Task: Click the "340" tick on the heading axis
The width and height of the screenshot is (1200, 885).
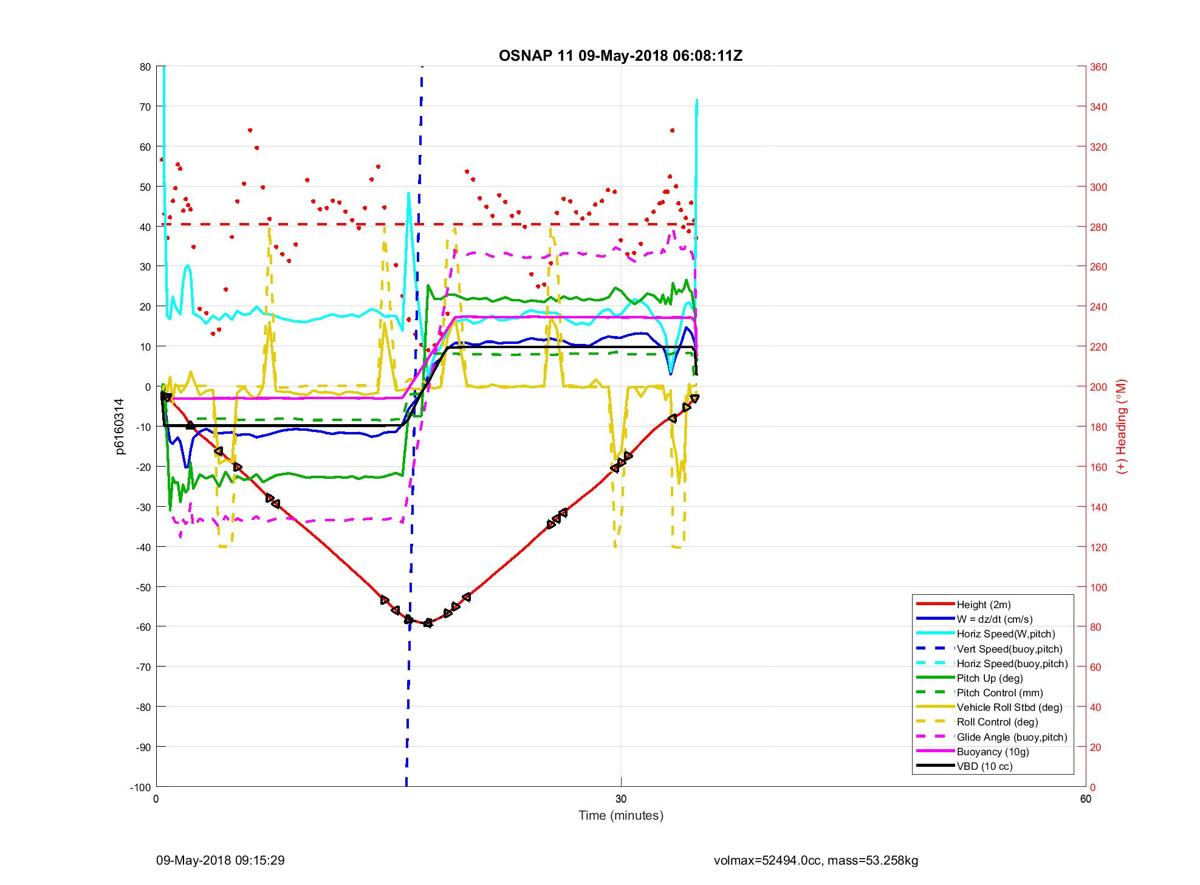Action: 1101,107
